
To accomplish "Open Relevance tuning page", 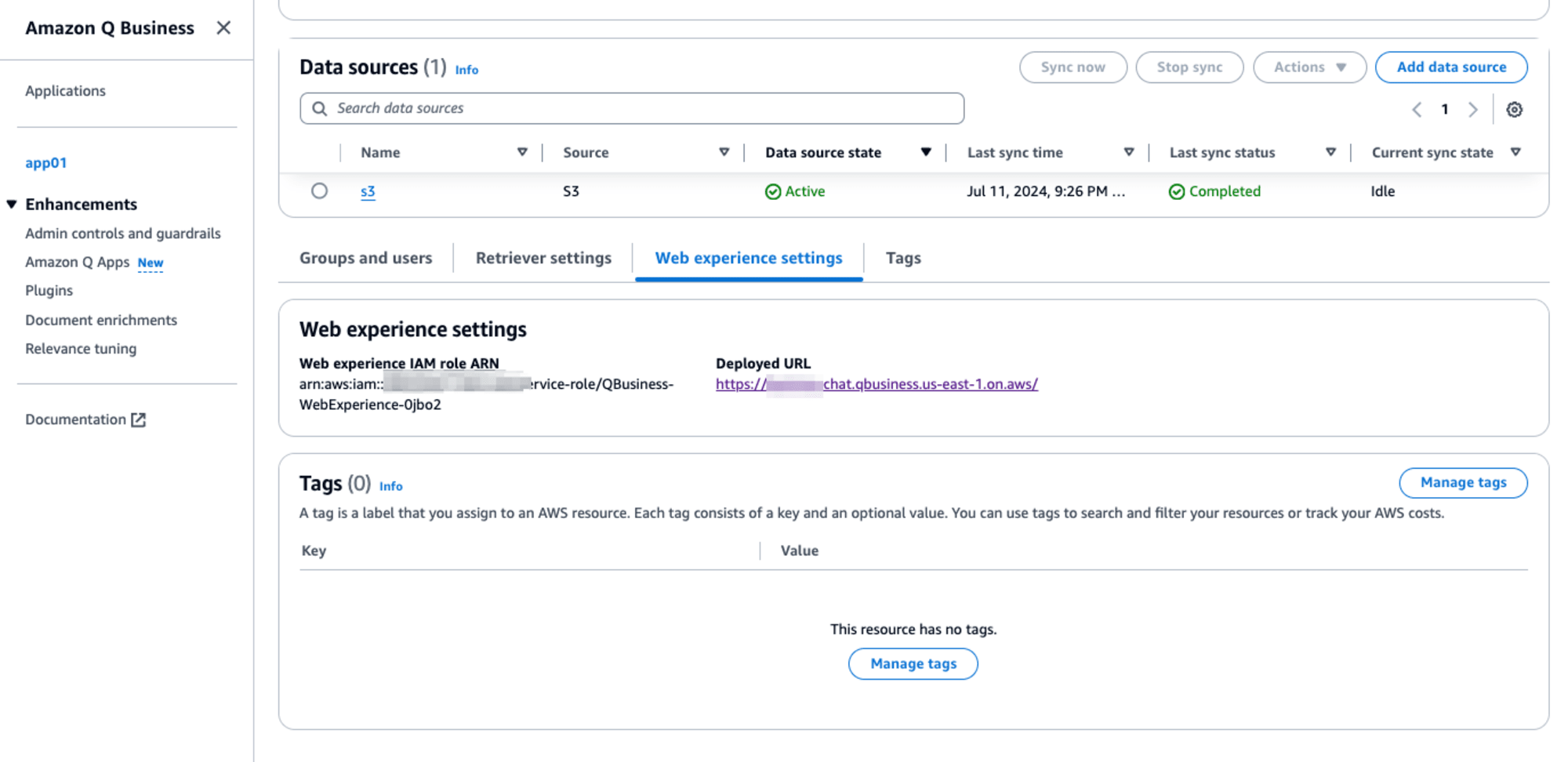I will click(x=81, y=349).
